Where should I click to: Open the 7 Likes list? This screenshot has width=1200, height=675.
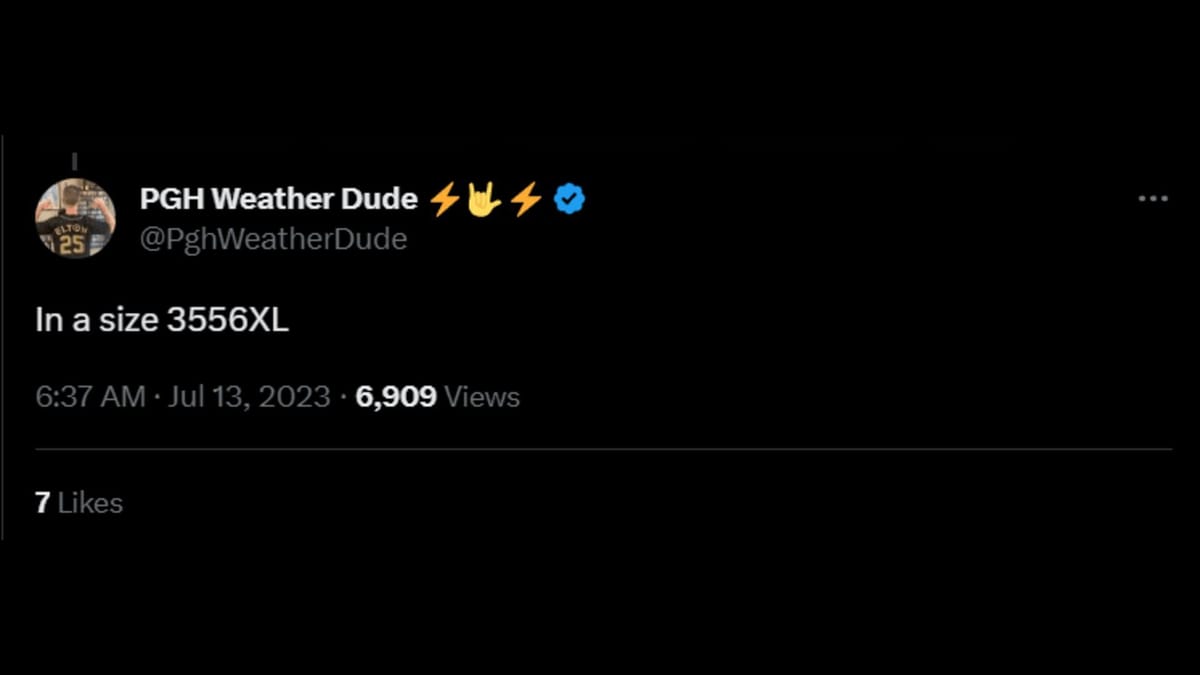[x=79, y=503]
